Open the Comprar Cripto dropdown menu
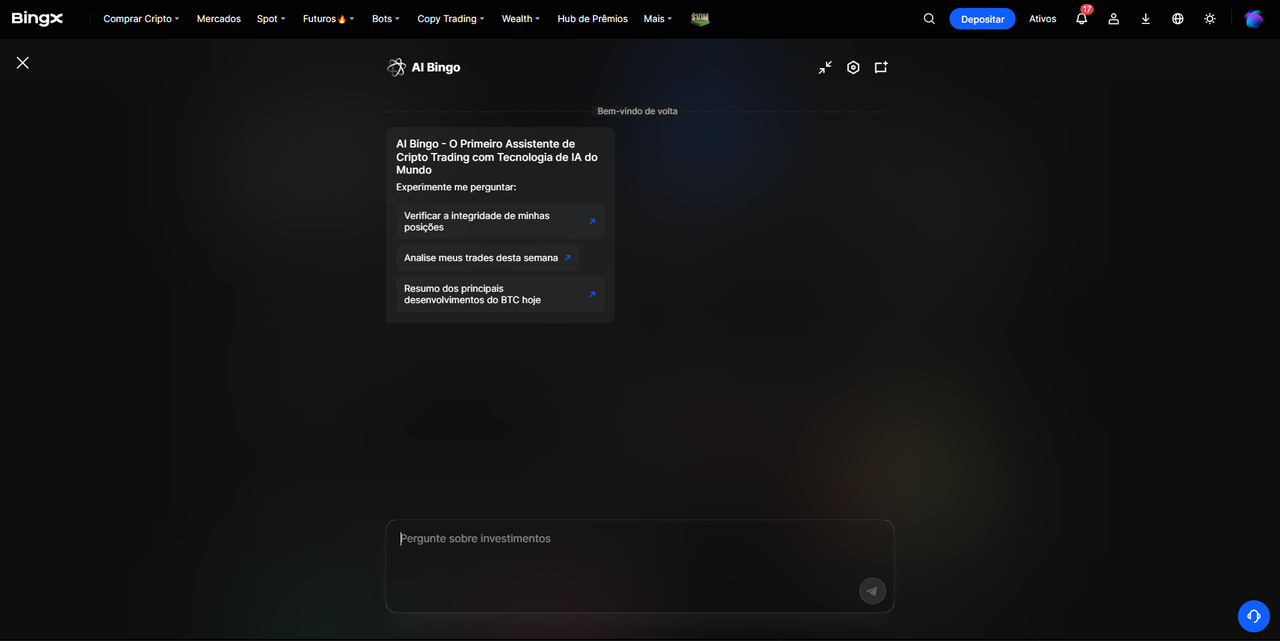Image resolution: width=1280 pixels, height=641 pixels. [141, 19]
